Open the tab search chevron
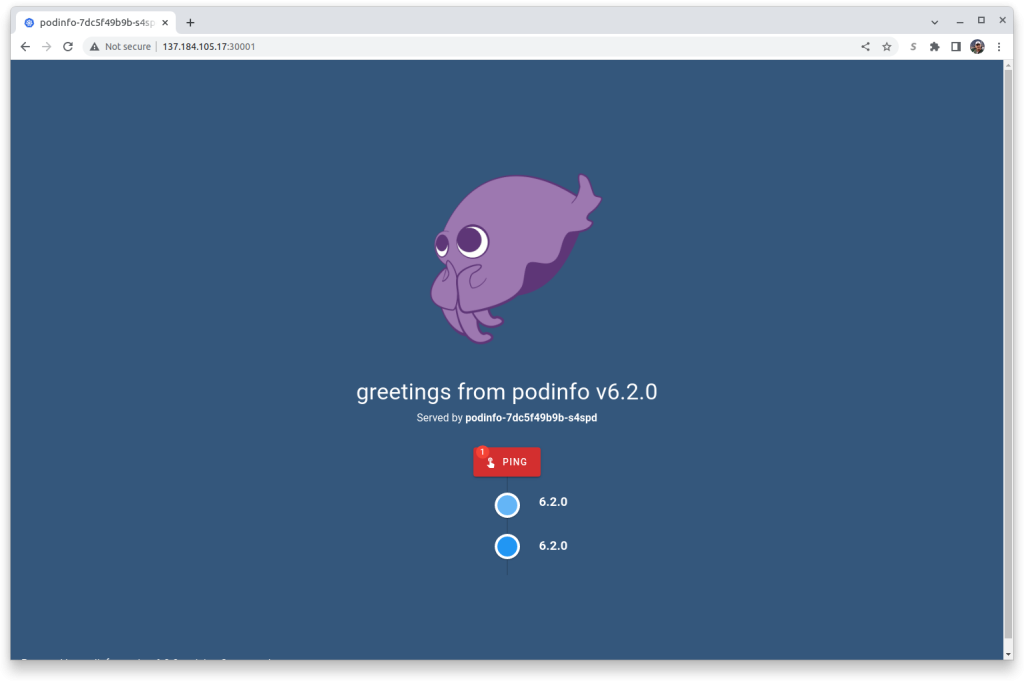This screenshot has height=681, width=1024. pos(934,20)
